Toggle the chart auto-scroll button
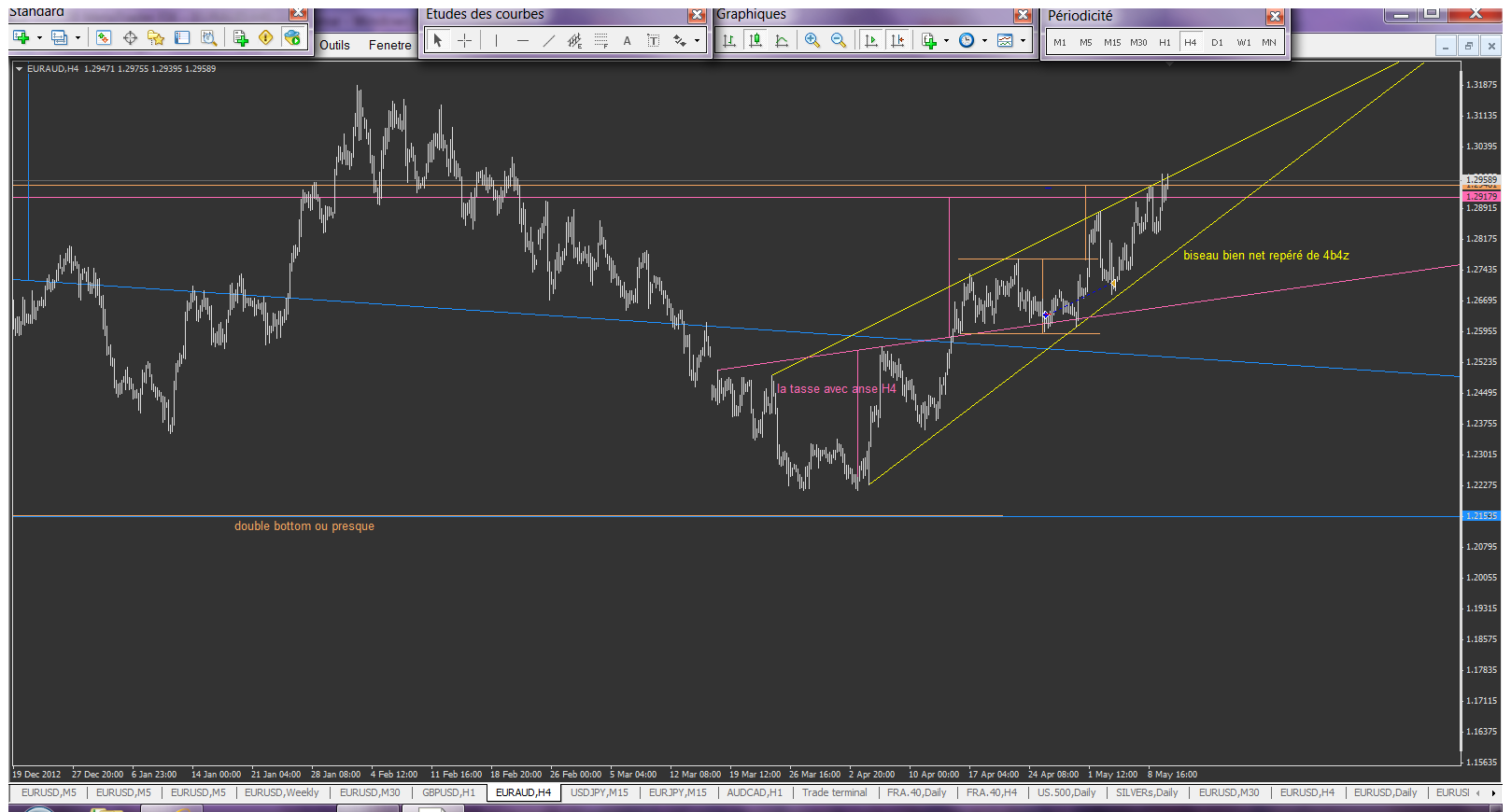Screen dimensions: 1511x812 pyautogui.click(x=870, y=40)
